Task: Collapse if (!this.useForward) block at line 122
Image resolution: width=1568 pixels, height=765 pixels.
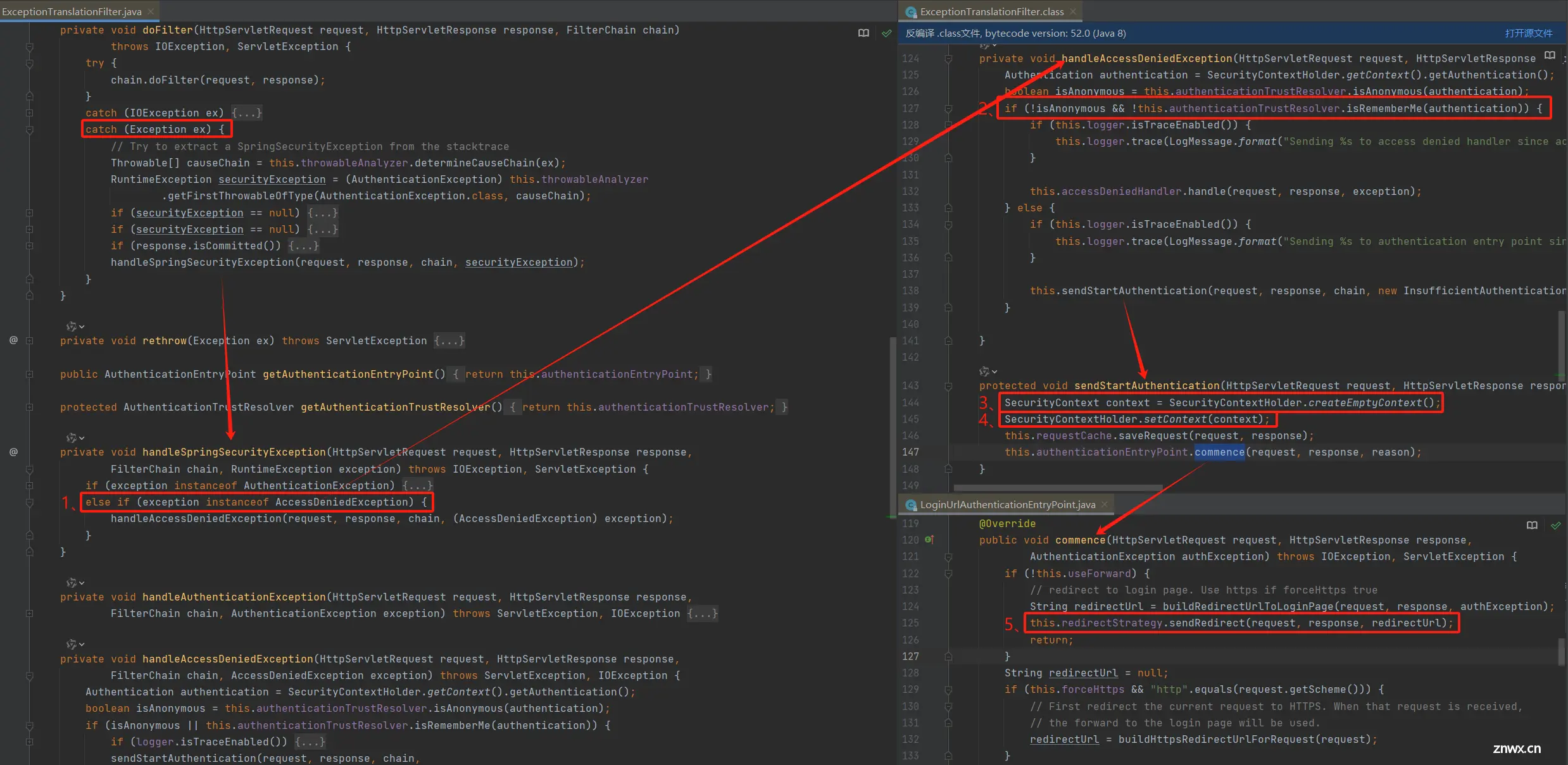Action: click(x=948, y=574)
